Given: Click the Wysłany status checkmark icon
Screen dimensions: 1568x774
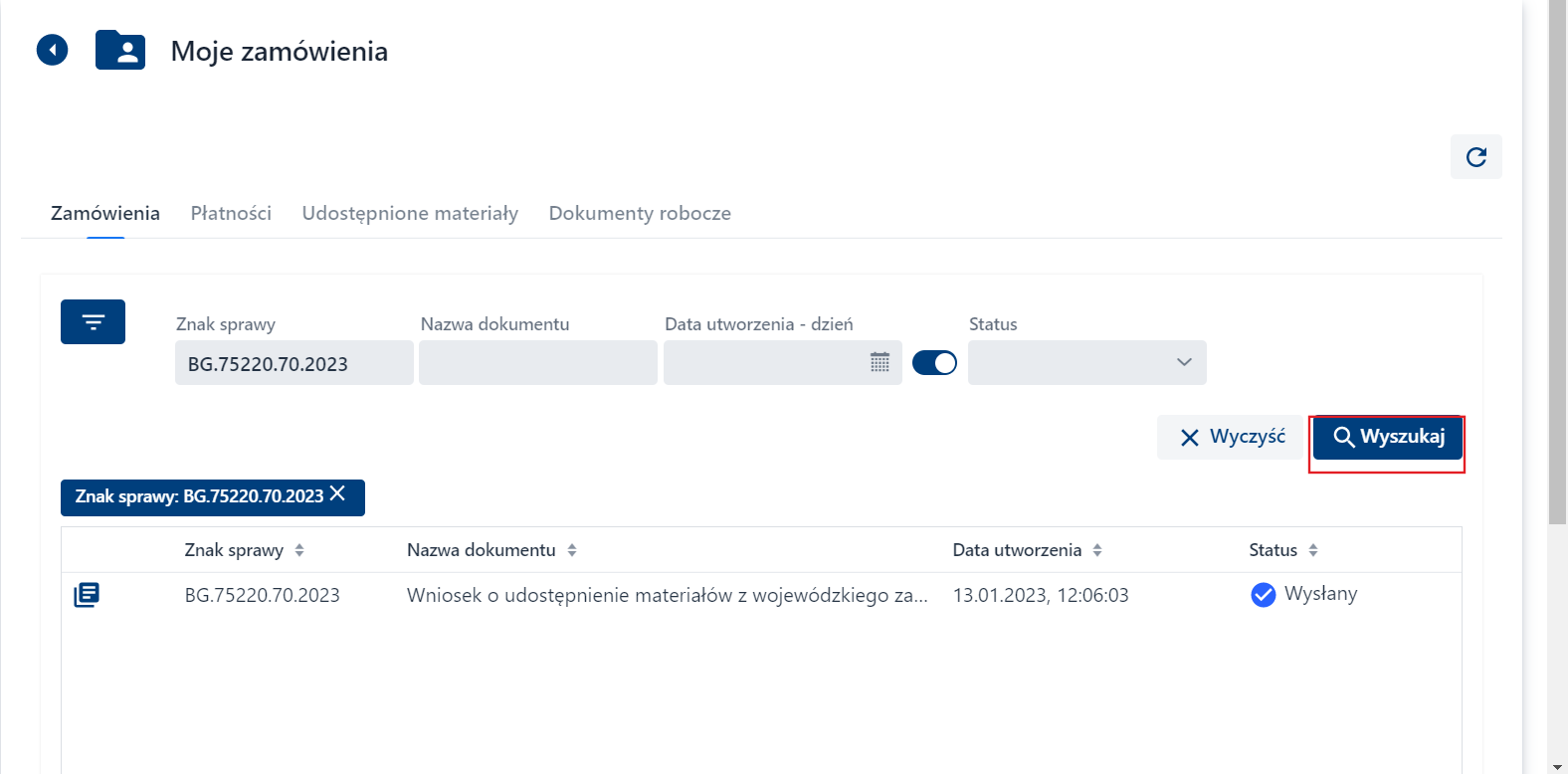Looking at the screenshot, I should [x=1263, y=595].
